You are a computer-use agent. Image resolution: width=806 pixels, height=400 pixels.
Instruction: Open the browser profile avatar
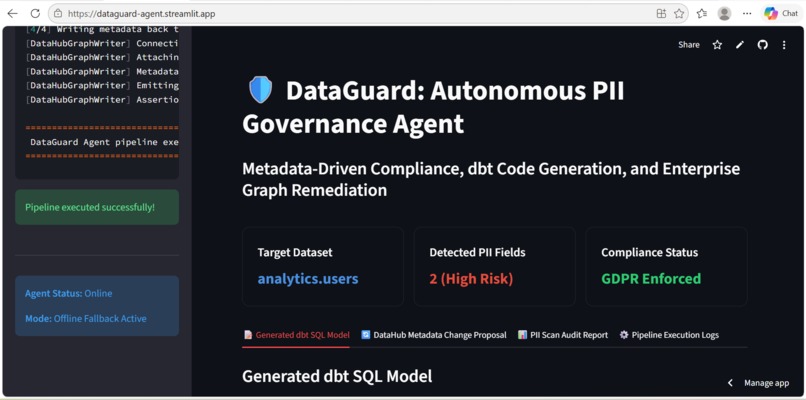click(x=724, y=14)
